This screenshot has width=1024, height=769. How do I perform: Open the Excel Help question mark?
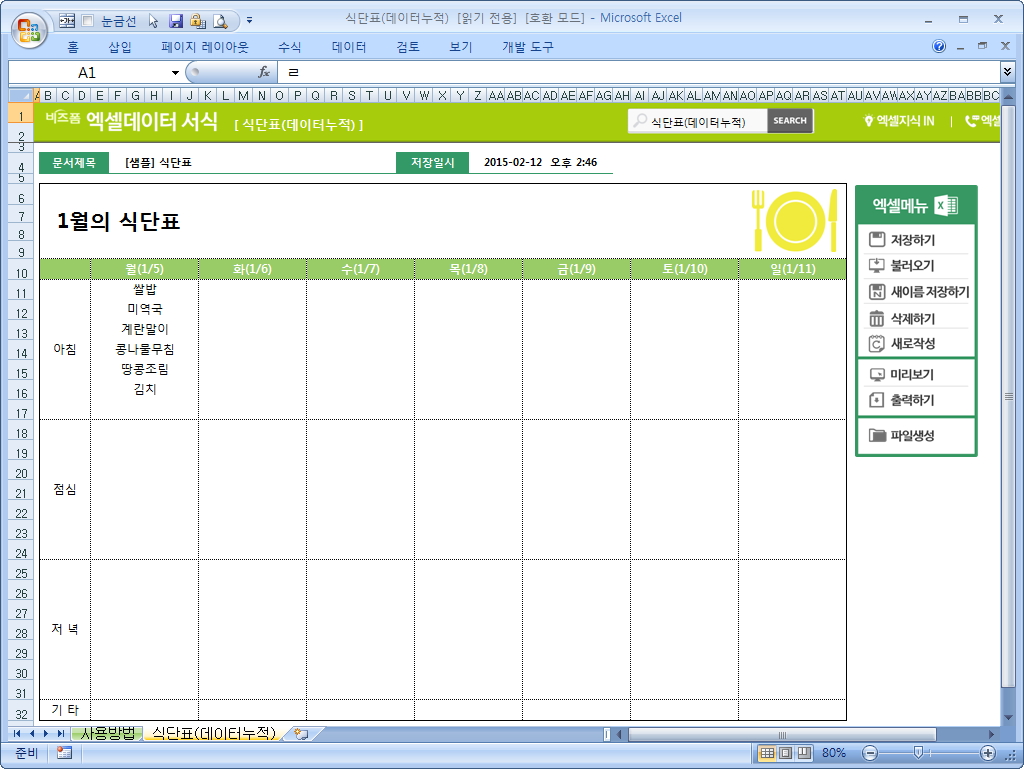(939, 47)
